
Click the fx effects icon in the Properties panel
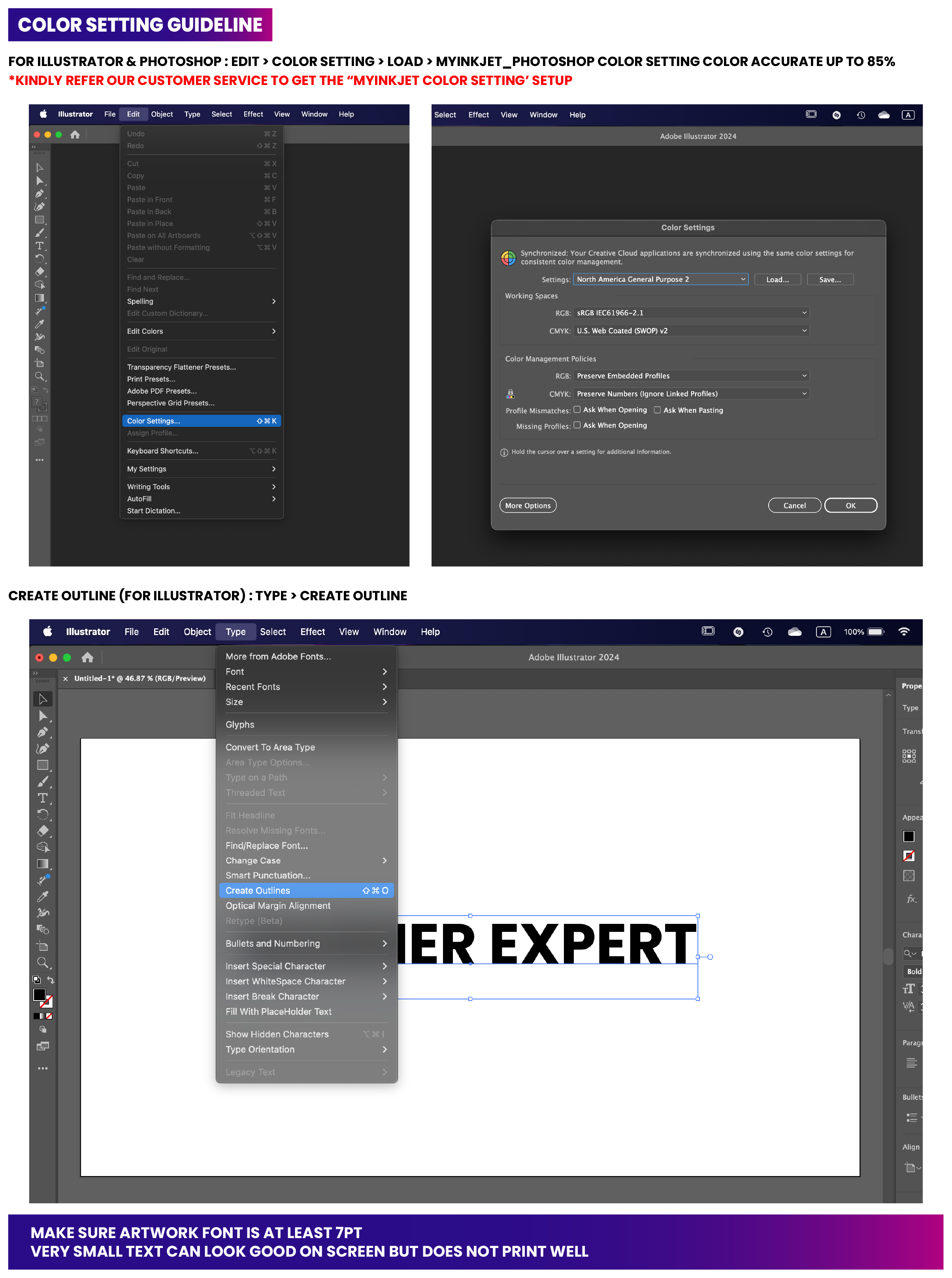[x=911, y=899]
